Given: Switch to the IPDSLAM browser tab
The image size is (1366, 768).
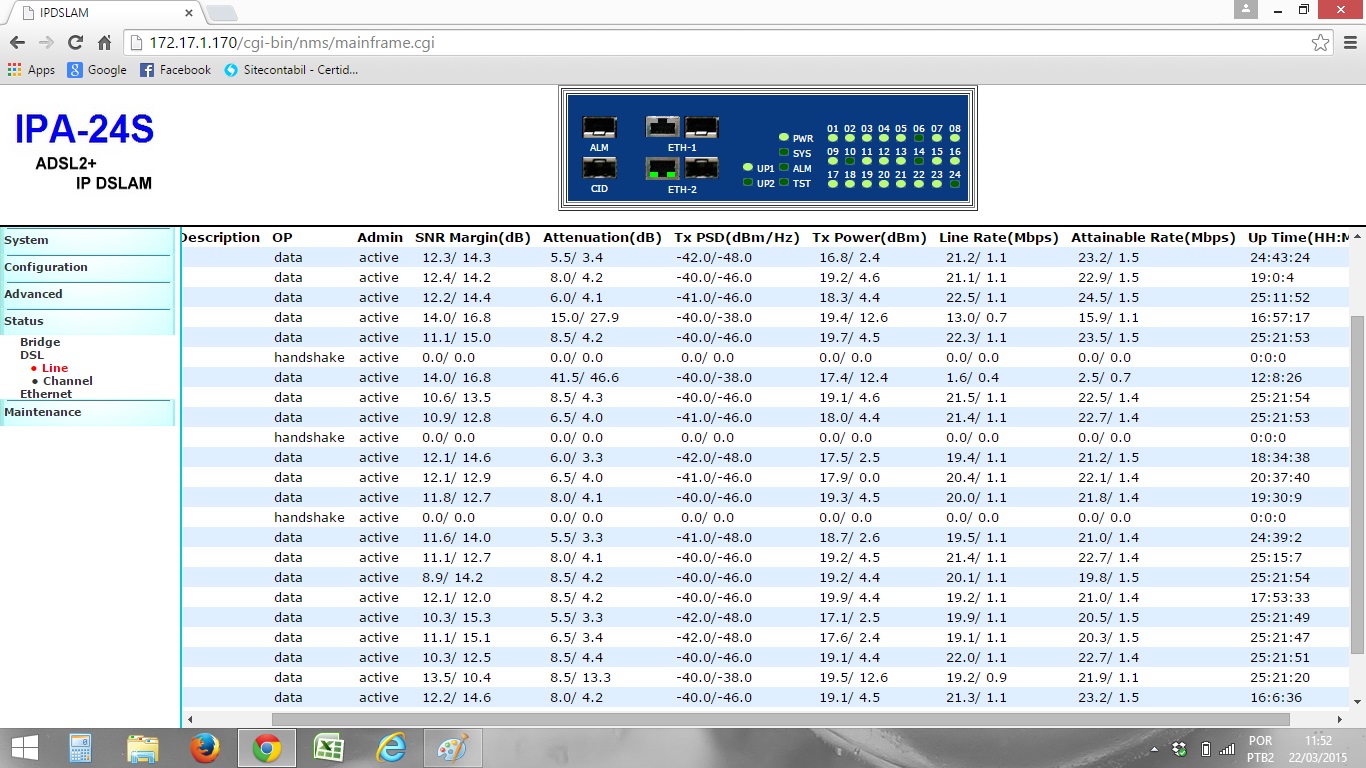Looking at the screenshot, I should click(x=105, y=13).
